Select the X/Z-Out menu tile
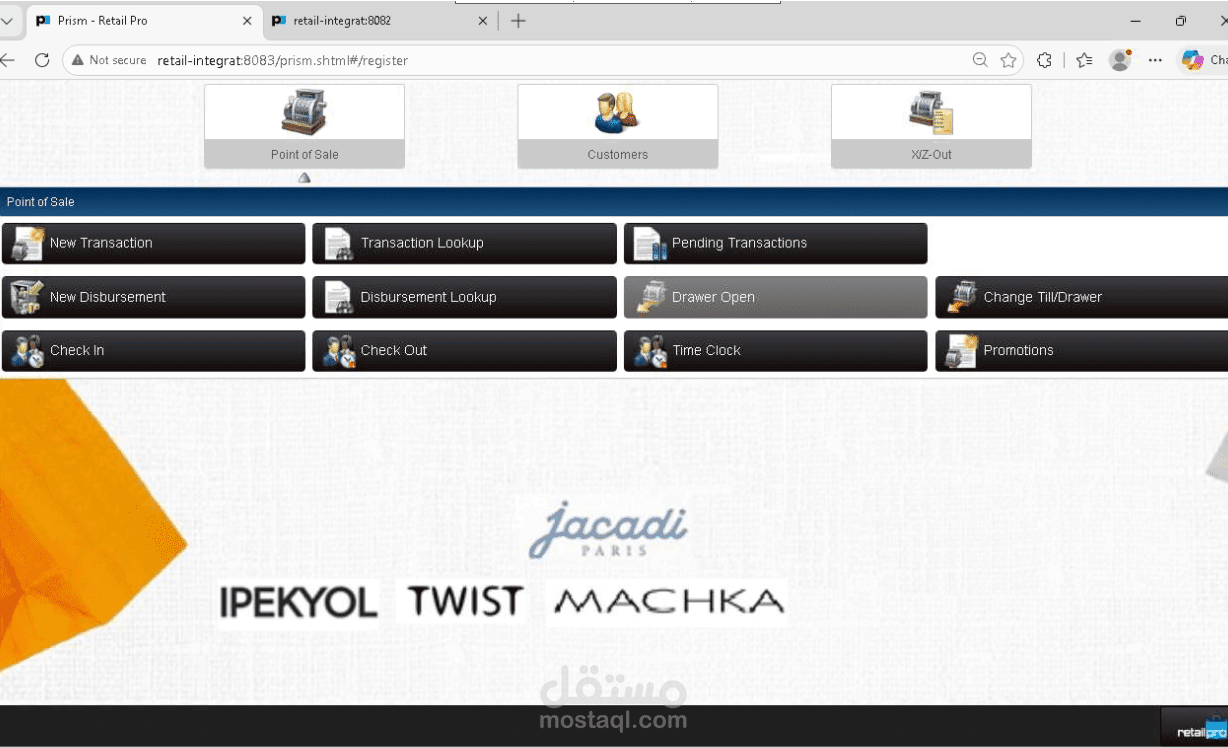 tap(931, 126)
